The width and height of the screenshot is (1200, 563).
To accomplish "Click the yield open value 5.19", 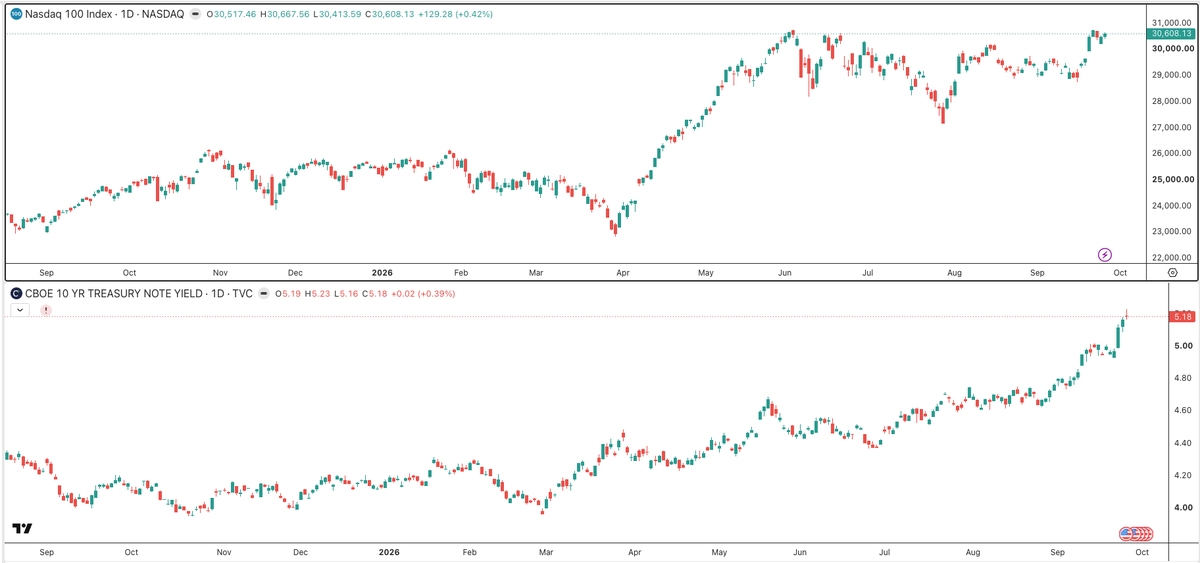I will (292, 294).
